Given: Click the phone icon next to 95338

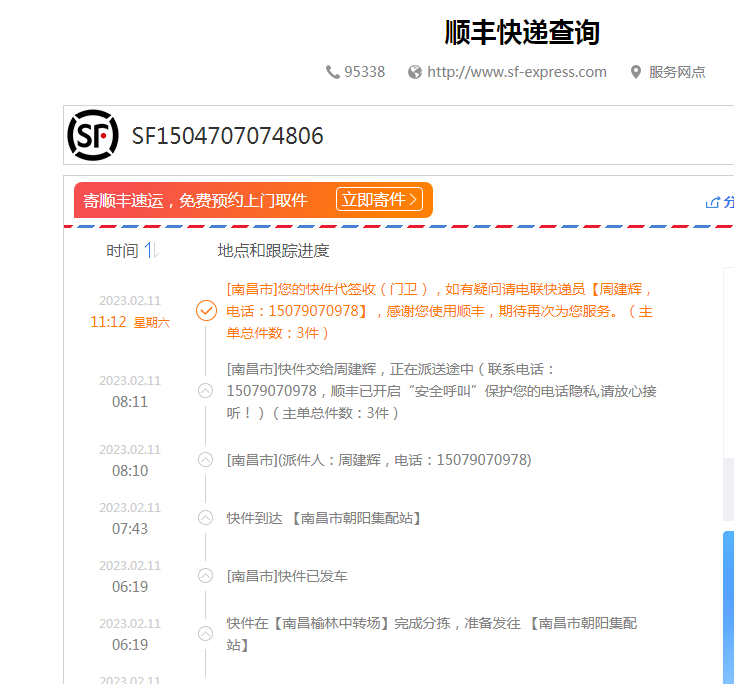Looking at the screenshot, I should point(332,72).
